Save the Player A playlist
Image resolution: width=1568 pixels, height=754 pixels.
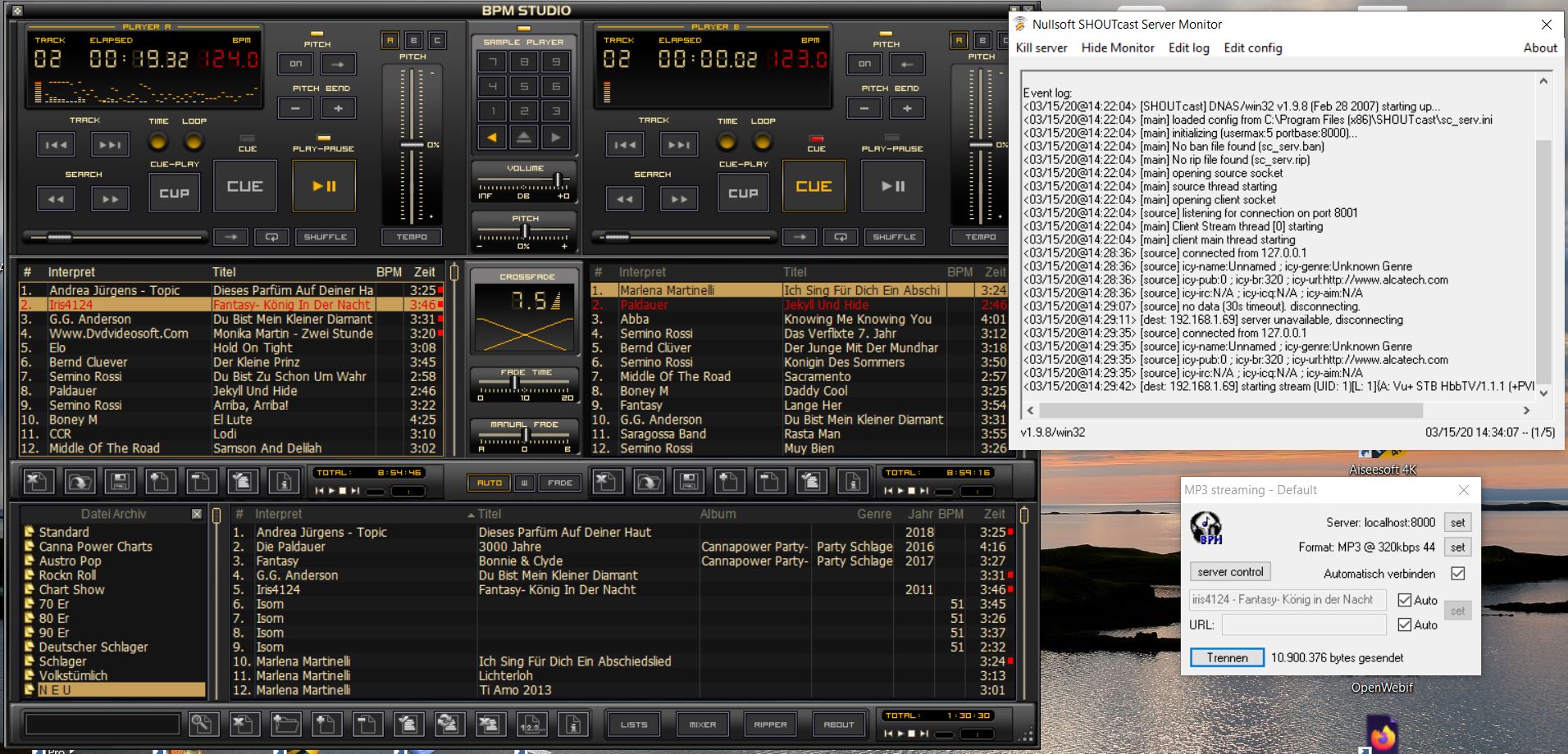click(x=120, y=481)
